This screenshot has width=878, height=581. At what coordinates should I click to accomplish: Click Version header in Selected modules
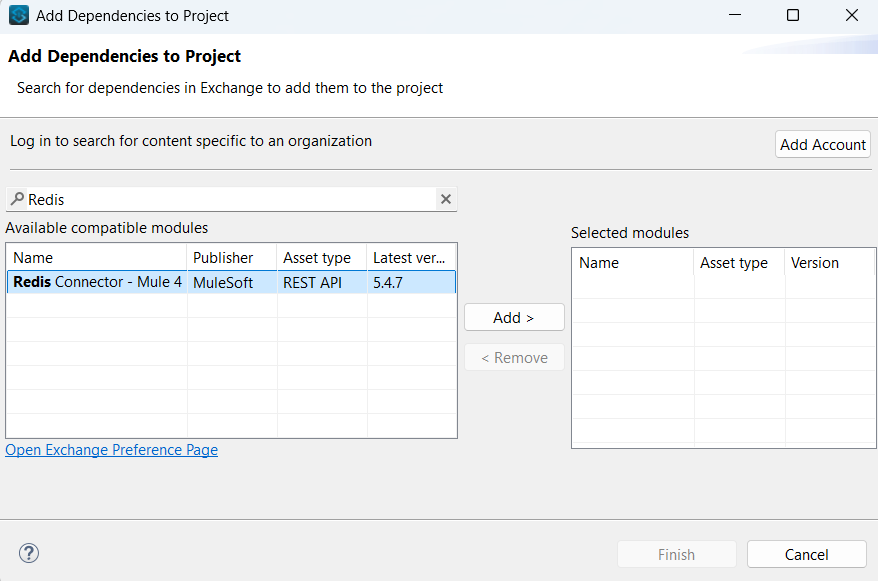click(x=830, y=263)
